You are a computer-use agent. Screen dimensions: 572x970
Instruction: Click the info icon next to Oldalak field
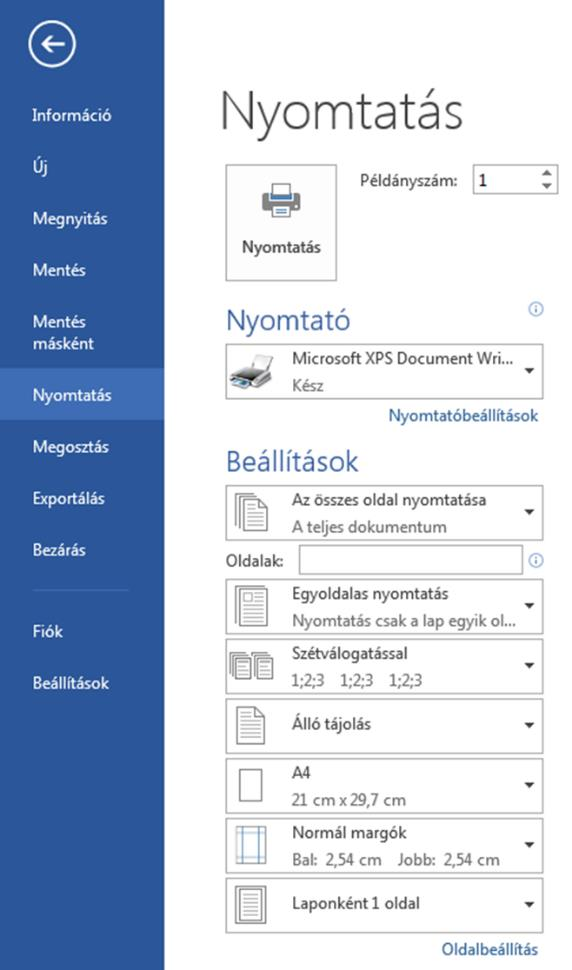pos(536,560)
